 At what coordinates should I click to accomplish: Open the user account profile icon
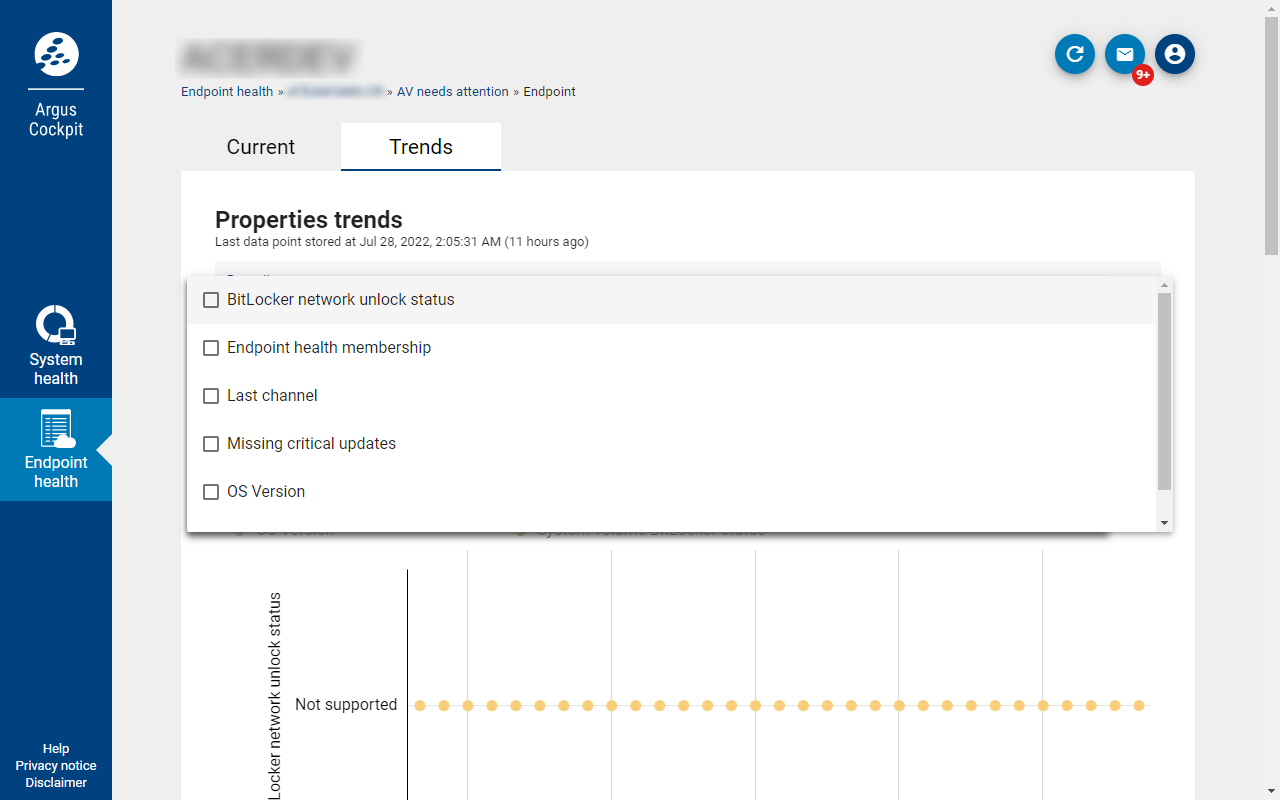click(1175, 54)
